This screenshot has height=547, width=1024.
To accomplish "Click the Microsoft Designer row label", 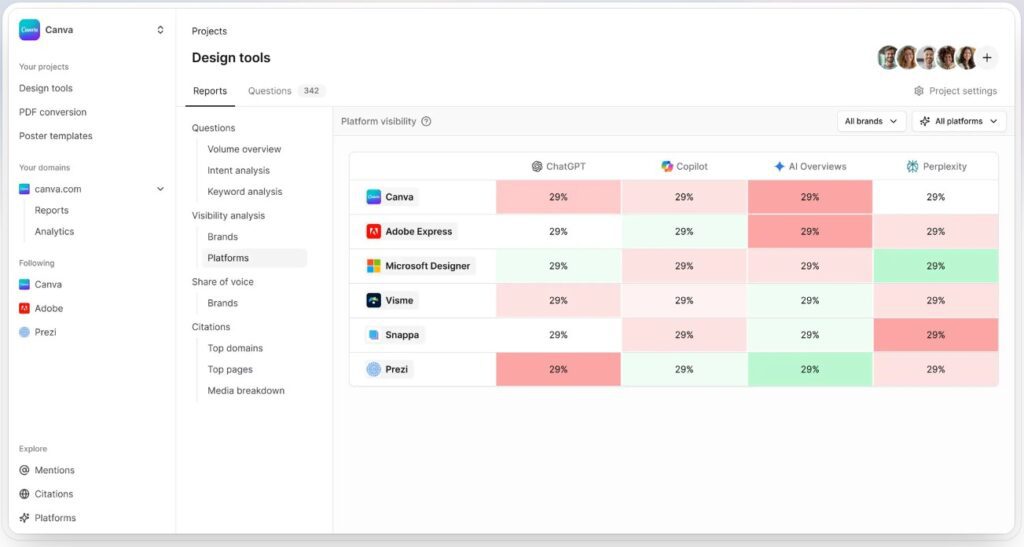I will pos(428,266).
